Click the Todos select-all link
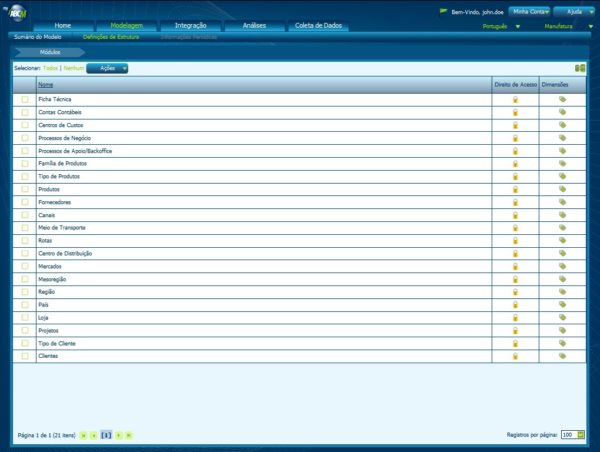The width and height of the screenshot is (600, 452). click(x=50, y=68)
